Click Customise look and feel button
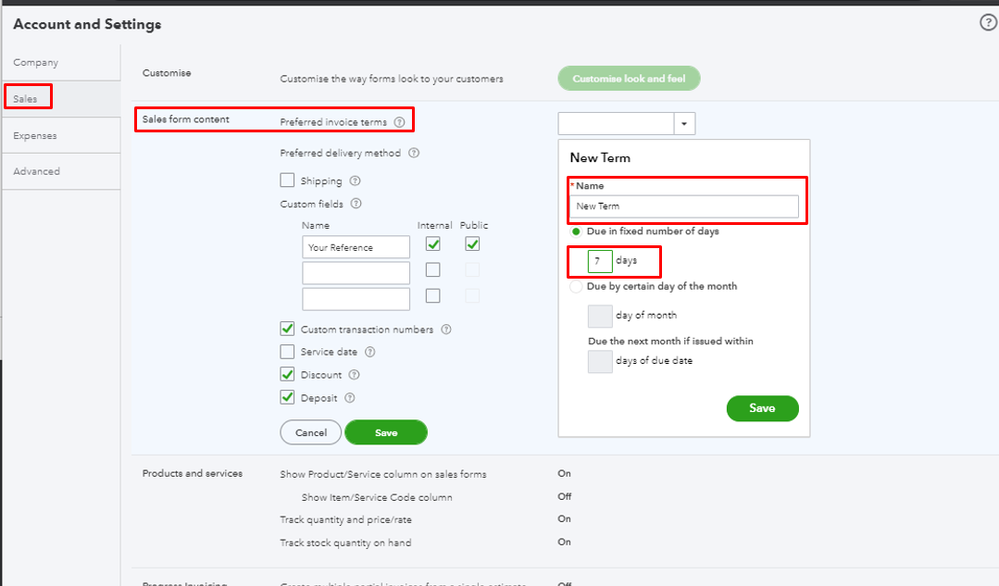This screenshot has width=999, height=586. coord(628,78)
